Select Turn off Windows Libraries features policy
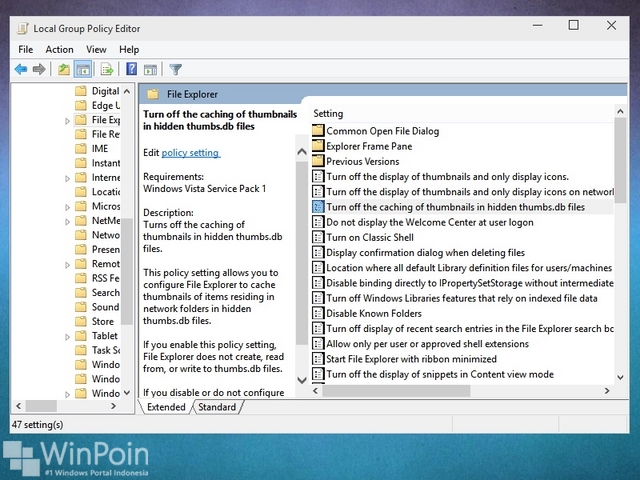This screenshot has height=480, width=640. [462, 298]
